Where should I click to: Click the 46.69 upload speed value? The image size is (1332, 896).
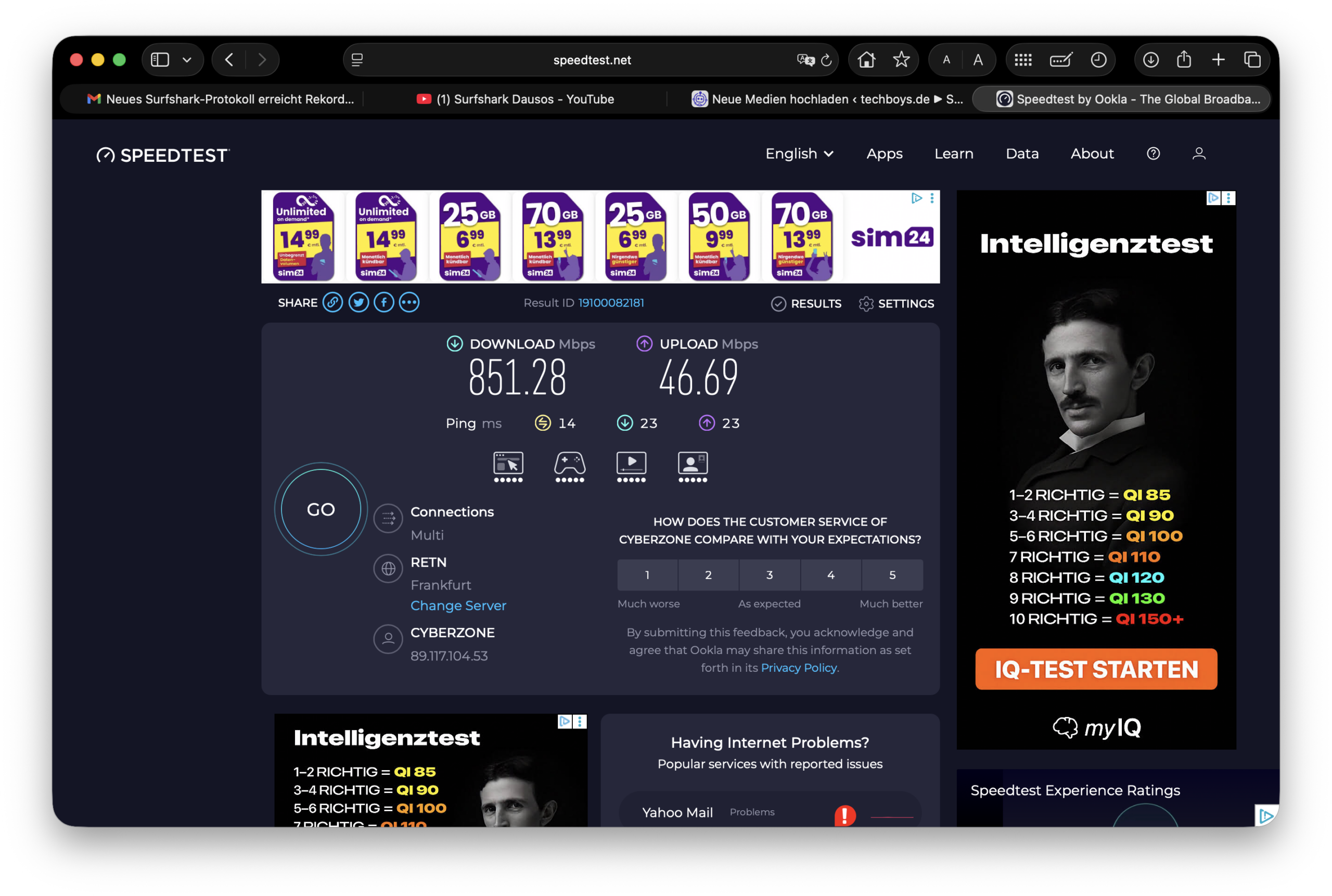(x=698, y=378)
